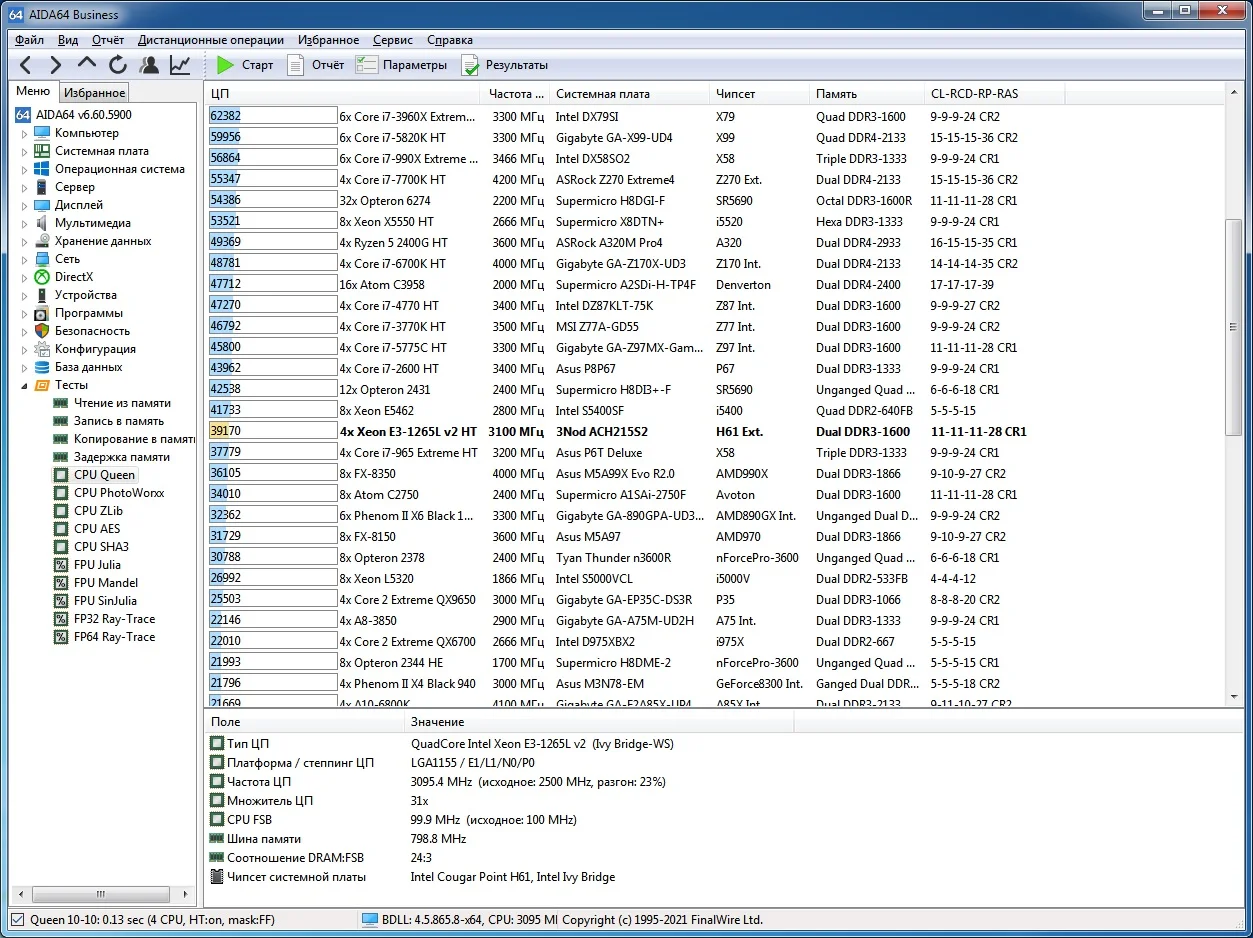The width and height of the screenshot is (1253, 938).
Task: Select the Задержка памяти test
Action: tap(122, 457)
